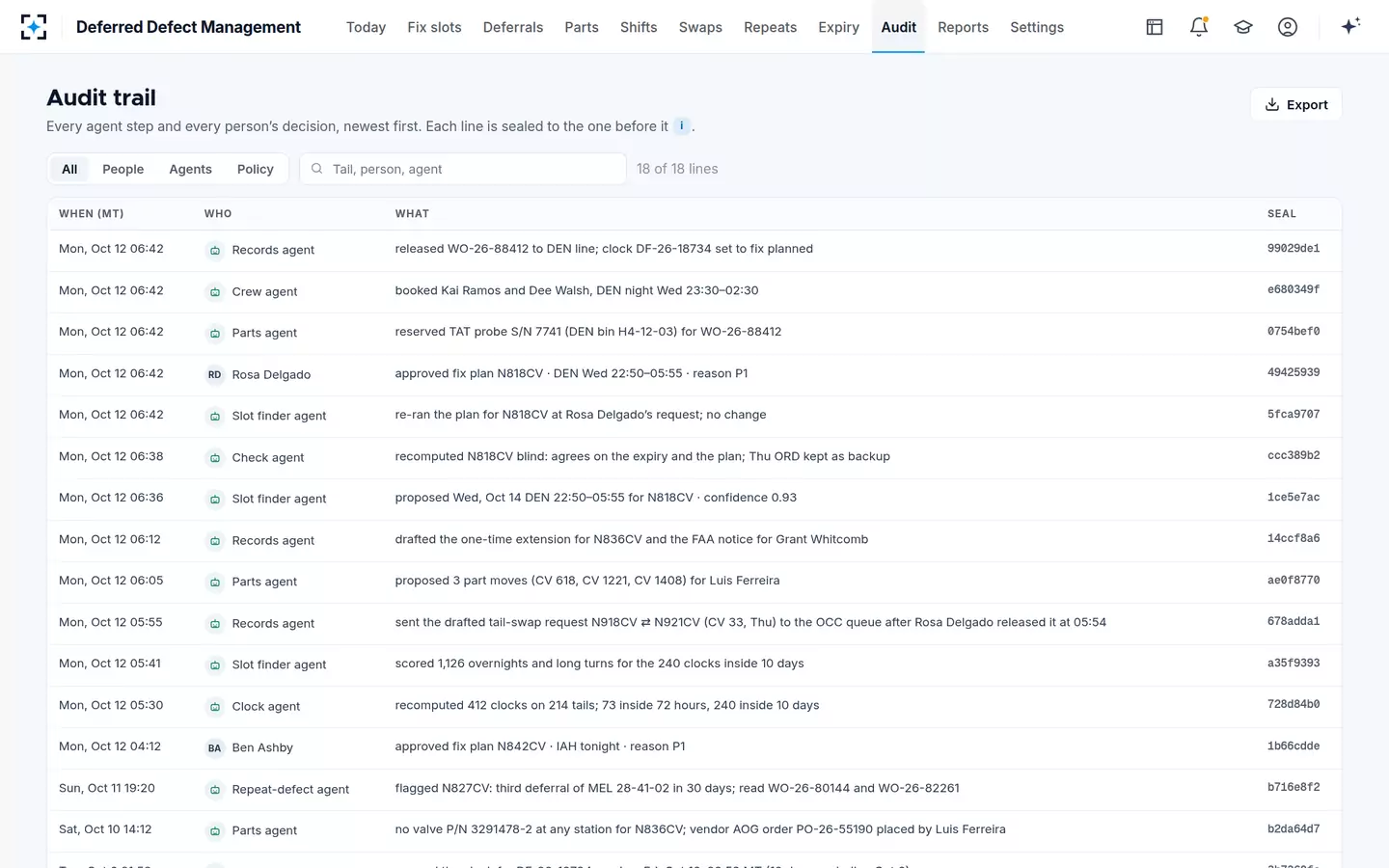Click the BA avatar for Ben Ashby
Screen dimensions: 1389x868
(x=215, y=747)
